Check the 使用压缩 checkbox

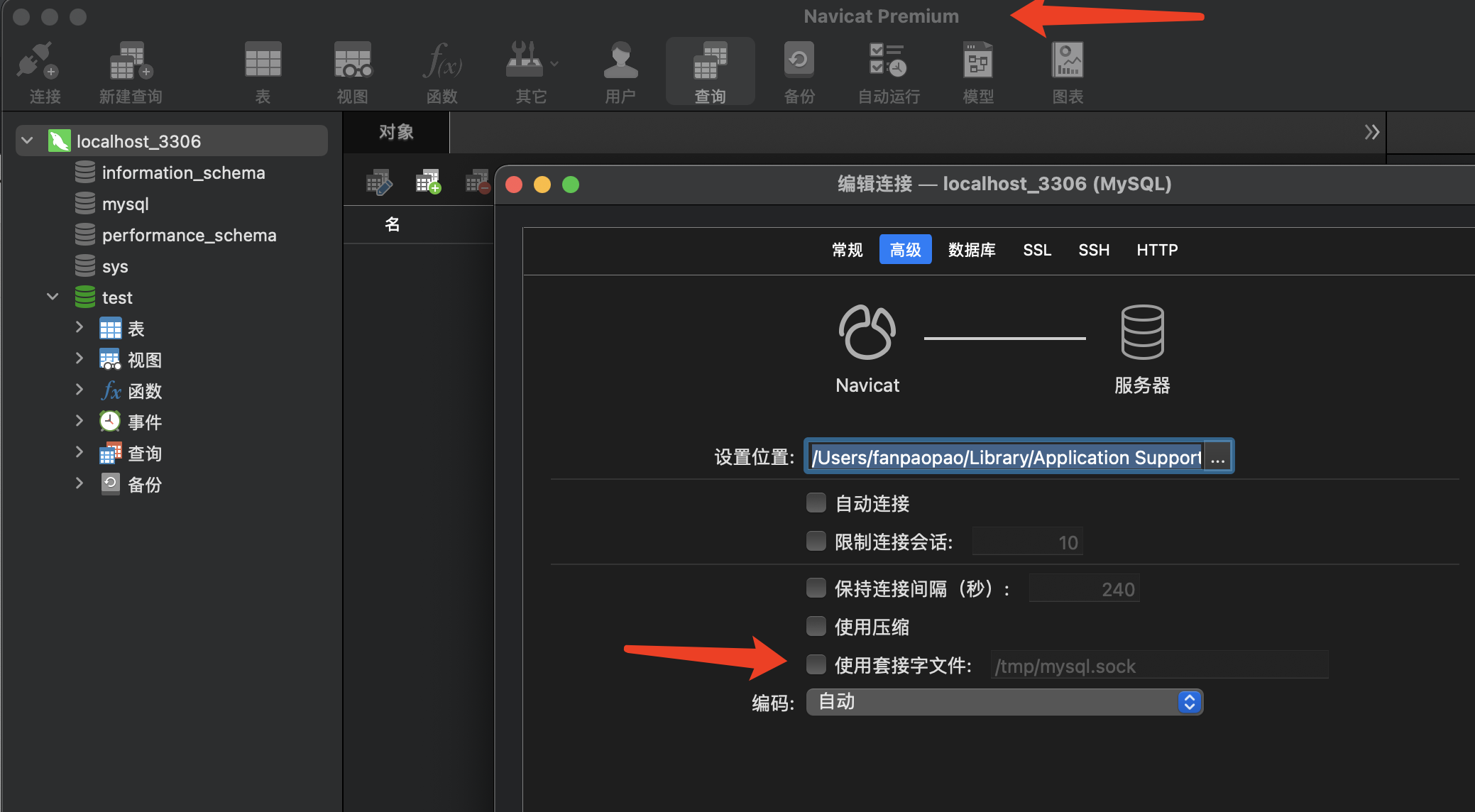[816, 626]
